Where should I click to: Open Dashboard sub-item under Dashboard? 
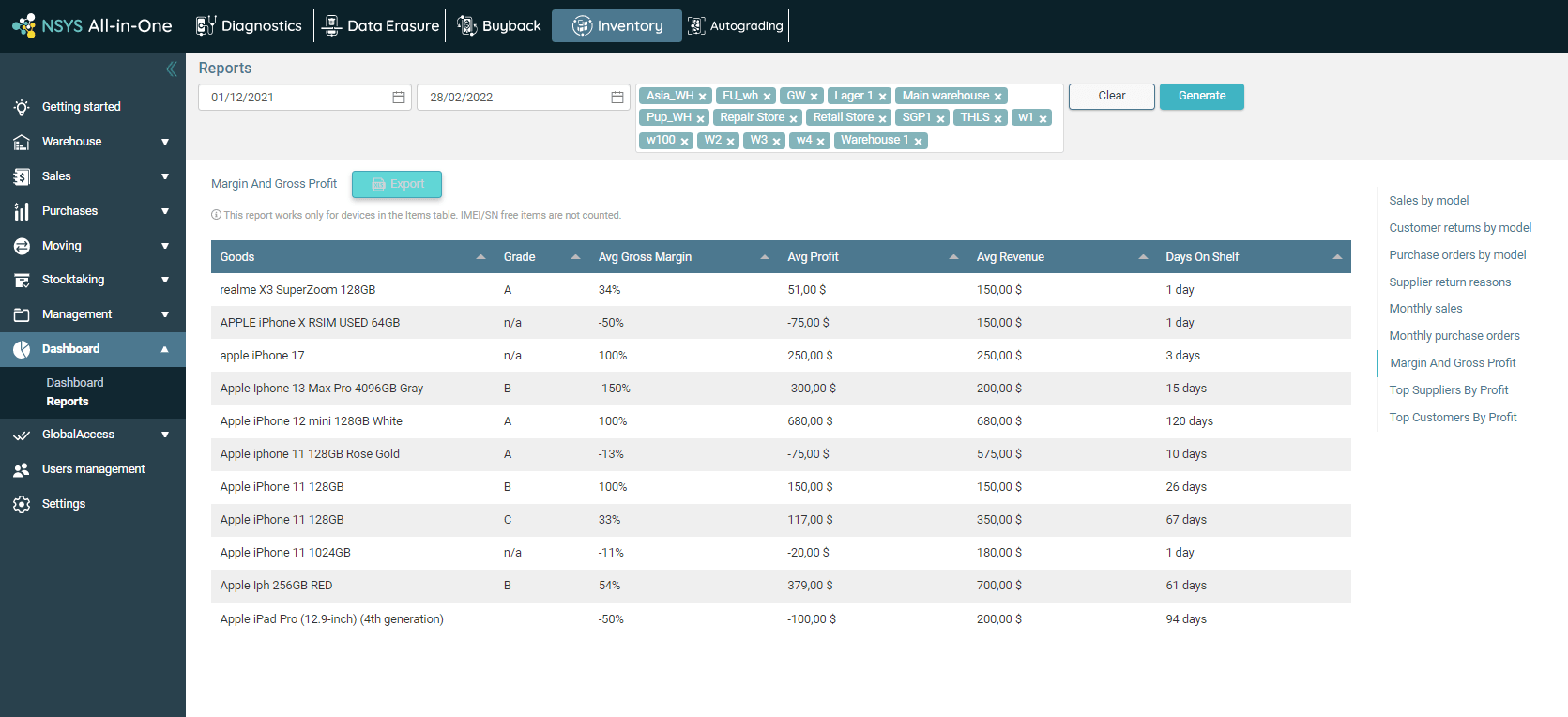[75, 383]
